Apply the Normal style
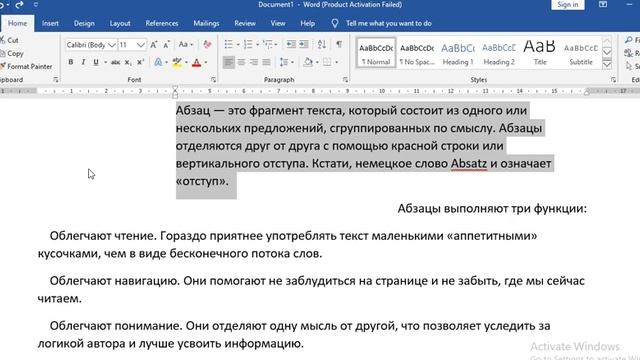The image size is (640, 360). [376, 53]
